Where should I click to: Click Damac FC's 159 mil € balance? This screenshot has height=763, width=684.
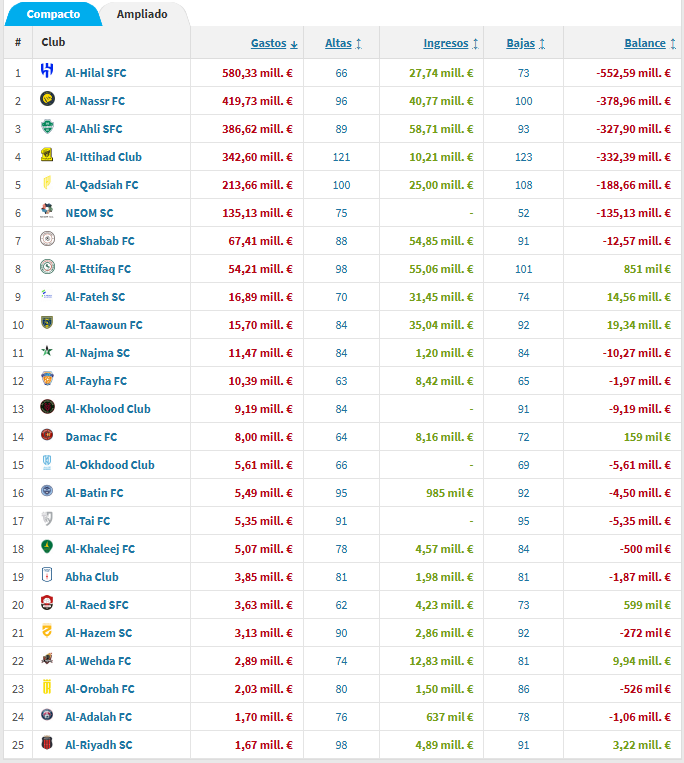pos(648,437)
